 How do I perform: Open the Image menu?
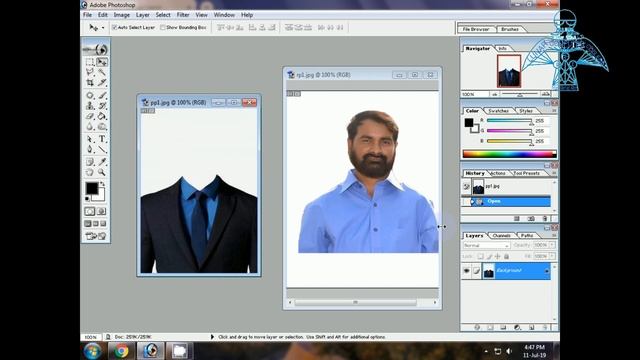pos(122,15)
